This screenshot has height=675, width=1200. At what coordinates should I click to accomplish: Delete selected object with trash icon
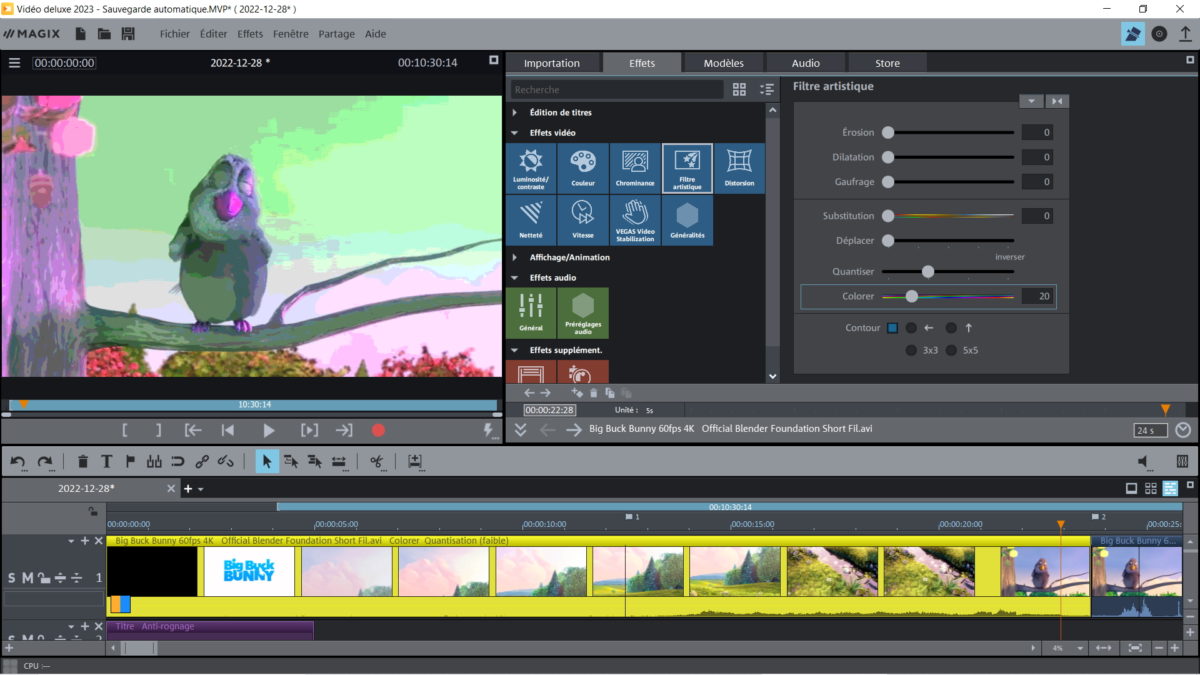tap(82, 461)
